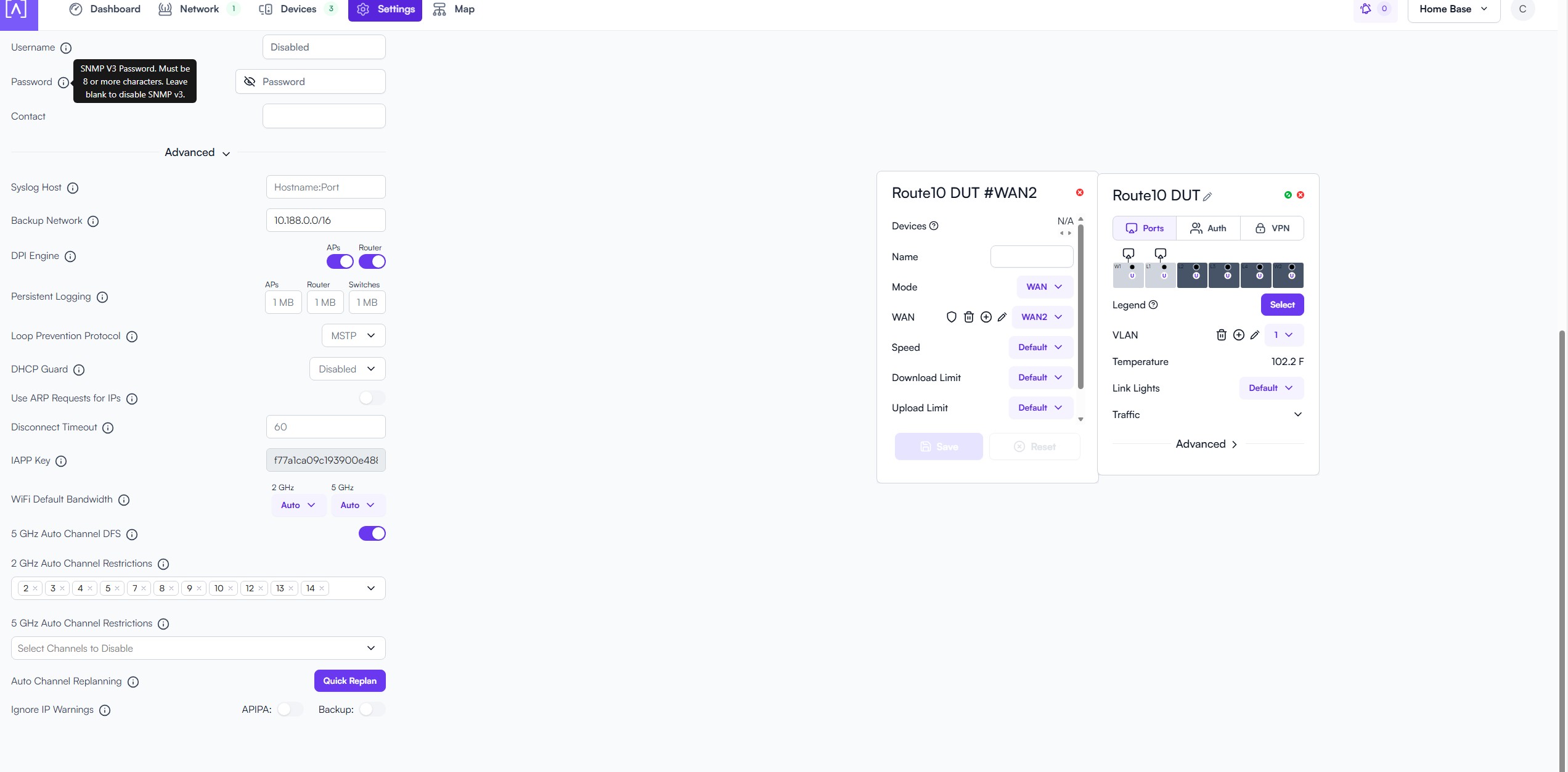Show password via crossed-eye icon
Viewport: 1568px width, 772px height.
click(x=250, y=81)
